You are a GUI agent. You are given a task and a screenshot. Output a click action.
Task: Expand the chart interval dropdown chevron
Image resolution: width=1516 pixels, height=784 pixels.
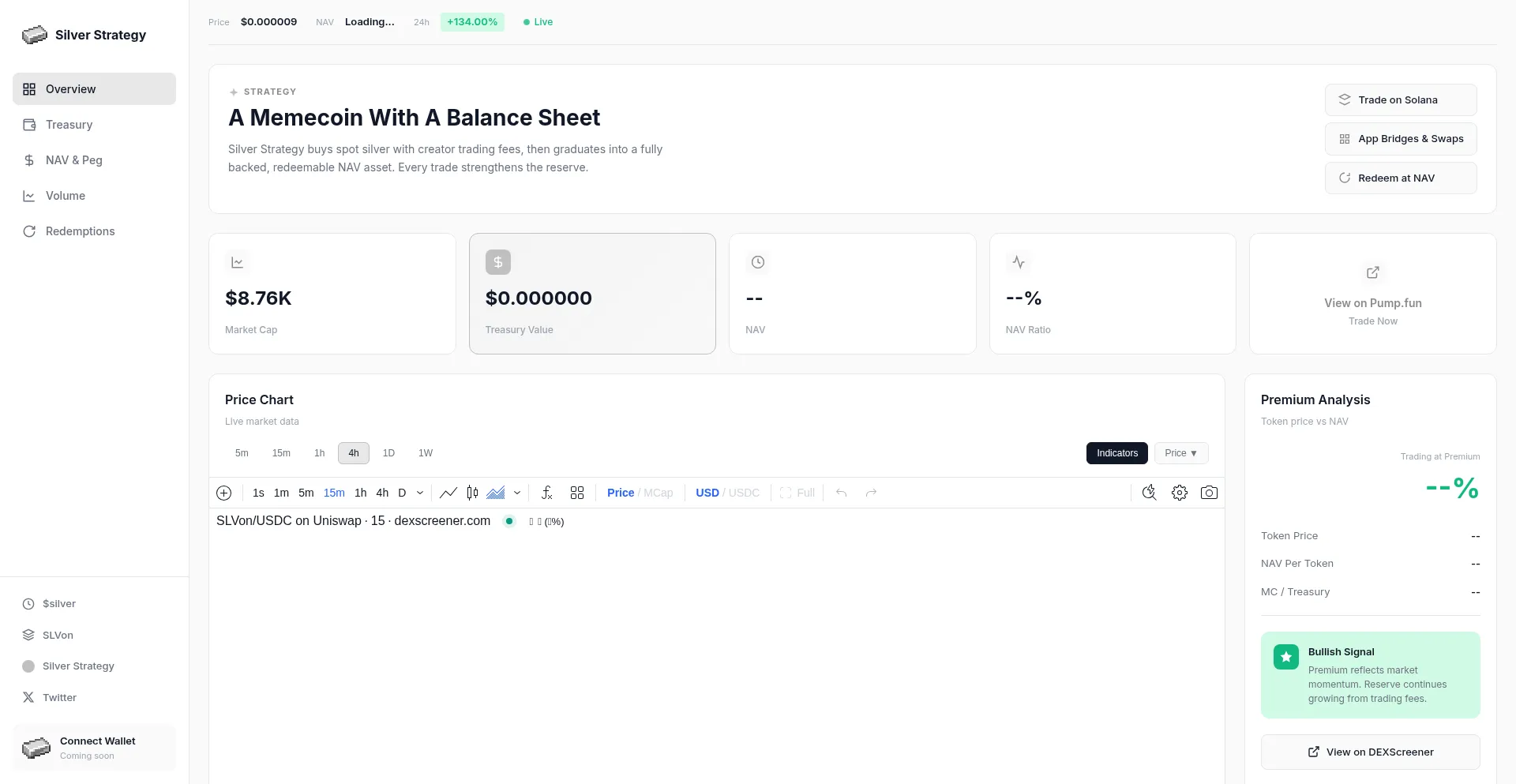coord(420,493)
